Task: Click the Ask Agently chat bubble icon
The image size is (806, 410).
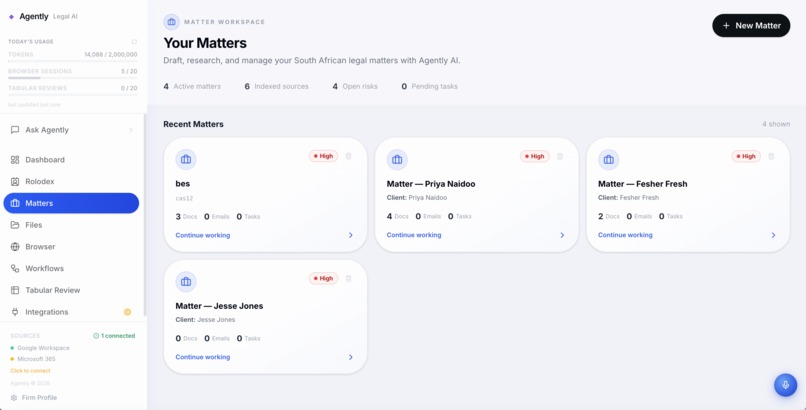Action: pos(15,130)
